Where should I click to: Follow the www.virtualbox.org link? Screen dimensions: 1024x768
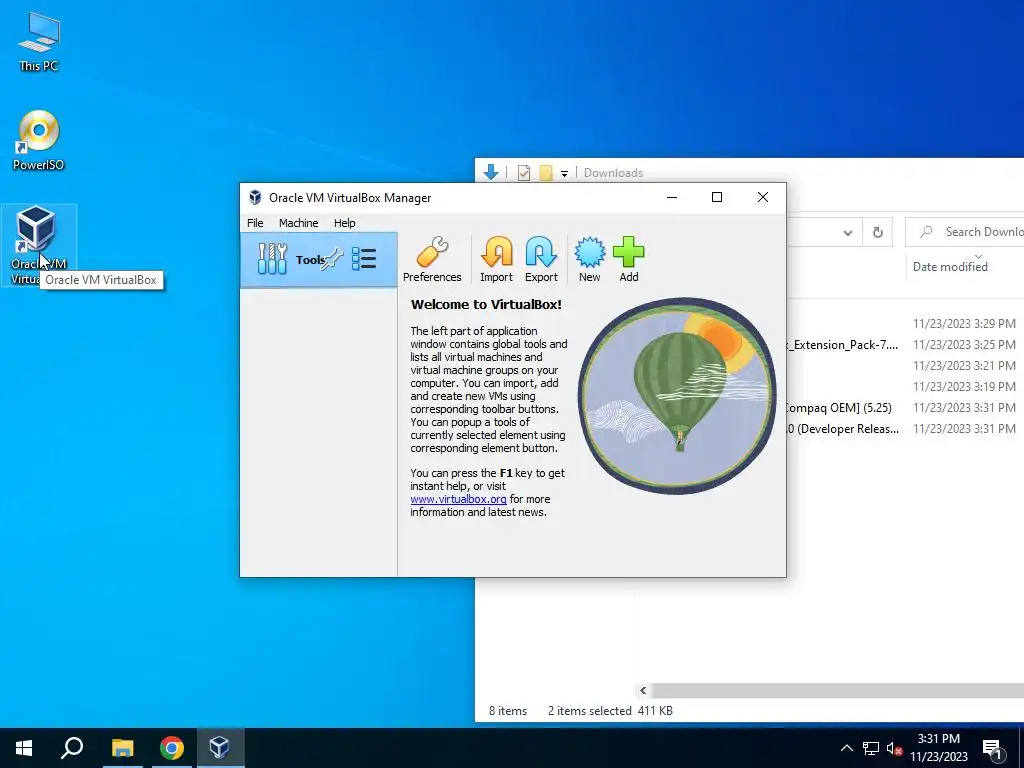point(458,499)
